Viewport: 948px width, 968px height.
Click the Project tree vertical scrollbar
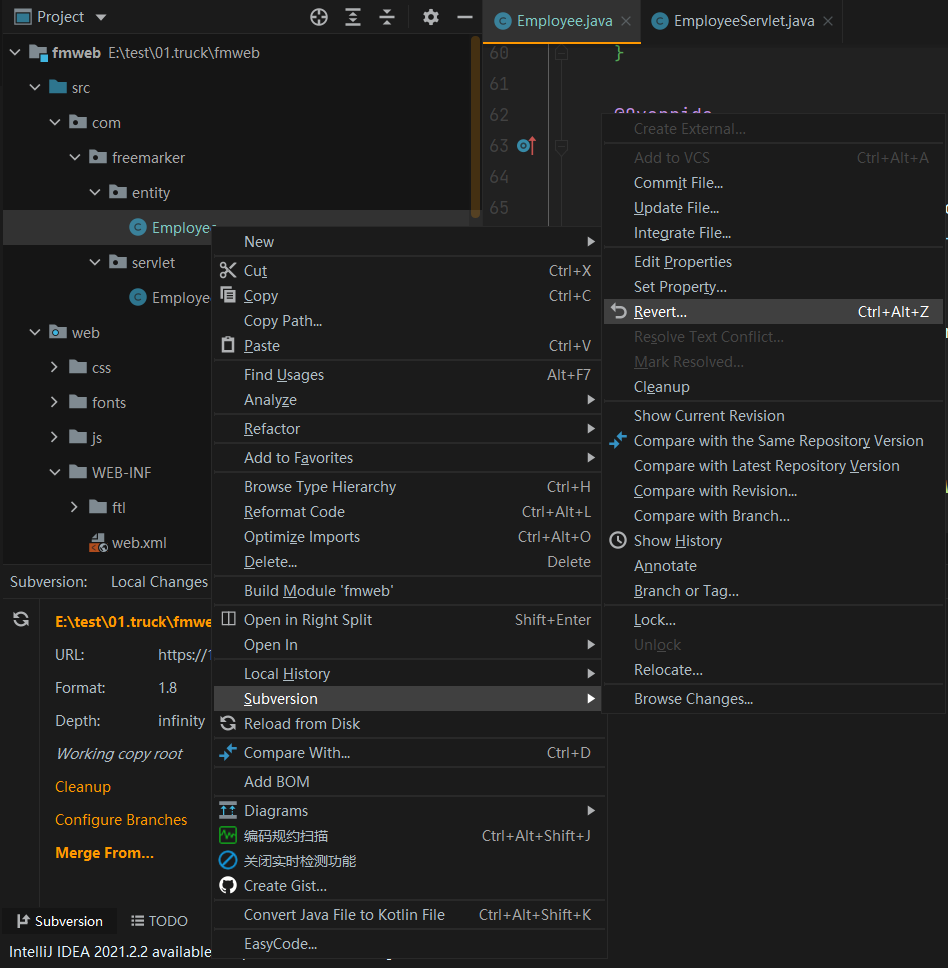click(x=475, y=127)
